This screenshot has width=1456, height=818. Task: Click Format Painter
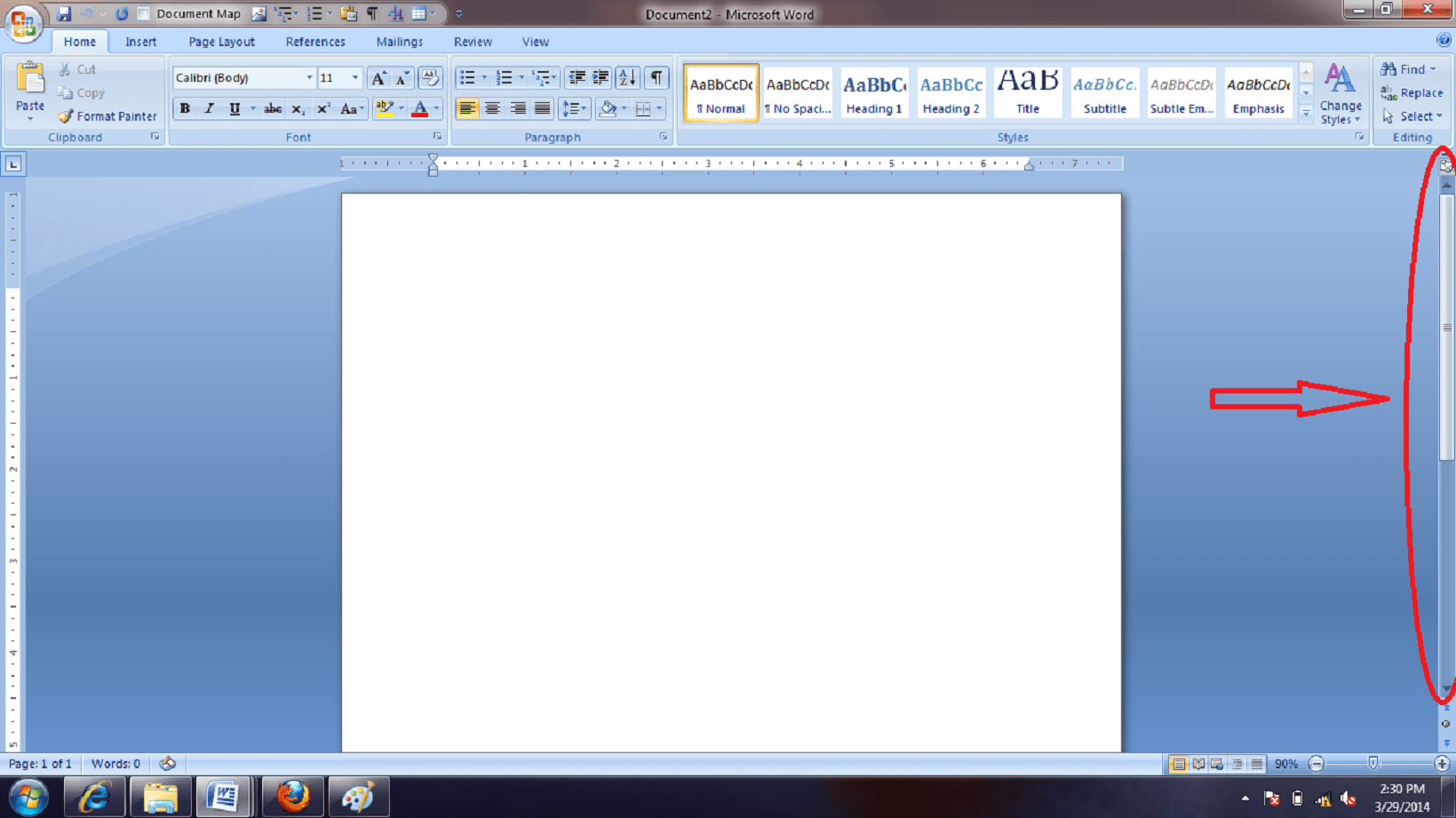click(107, 116)
